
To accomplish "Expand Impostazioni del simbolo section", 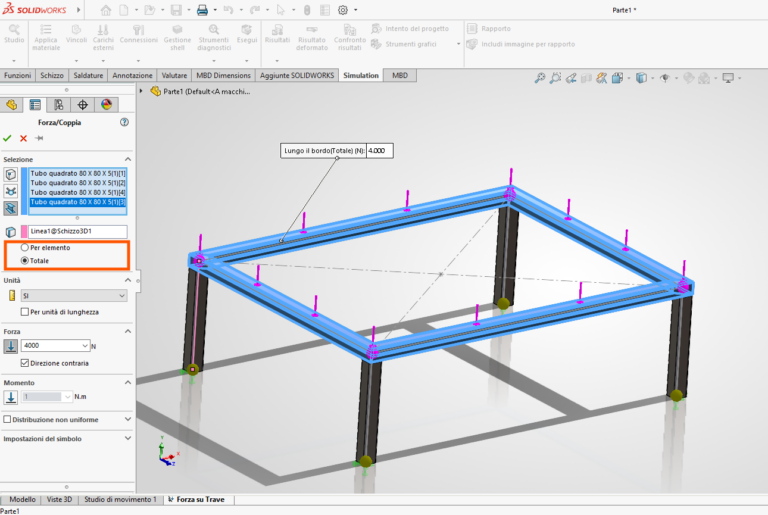I will click(127, 439).
